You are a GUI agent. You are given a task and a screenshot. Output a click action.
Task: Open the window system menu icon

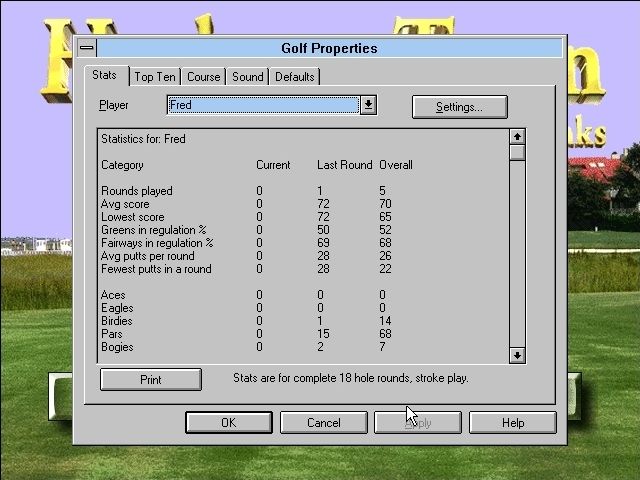(x=87, y=48)
